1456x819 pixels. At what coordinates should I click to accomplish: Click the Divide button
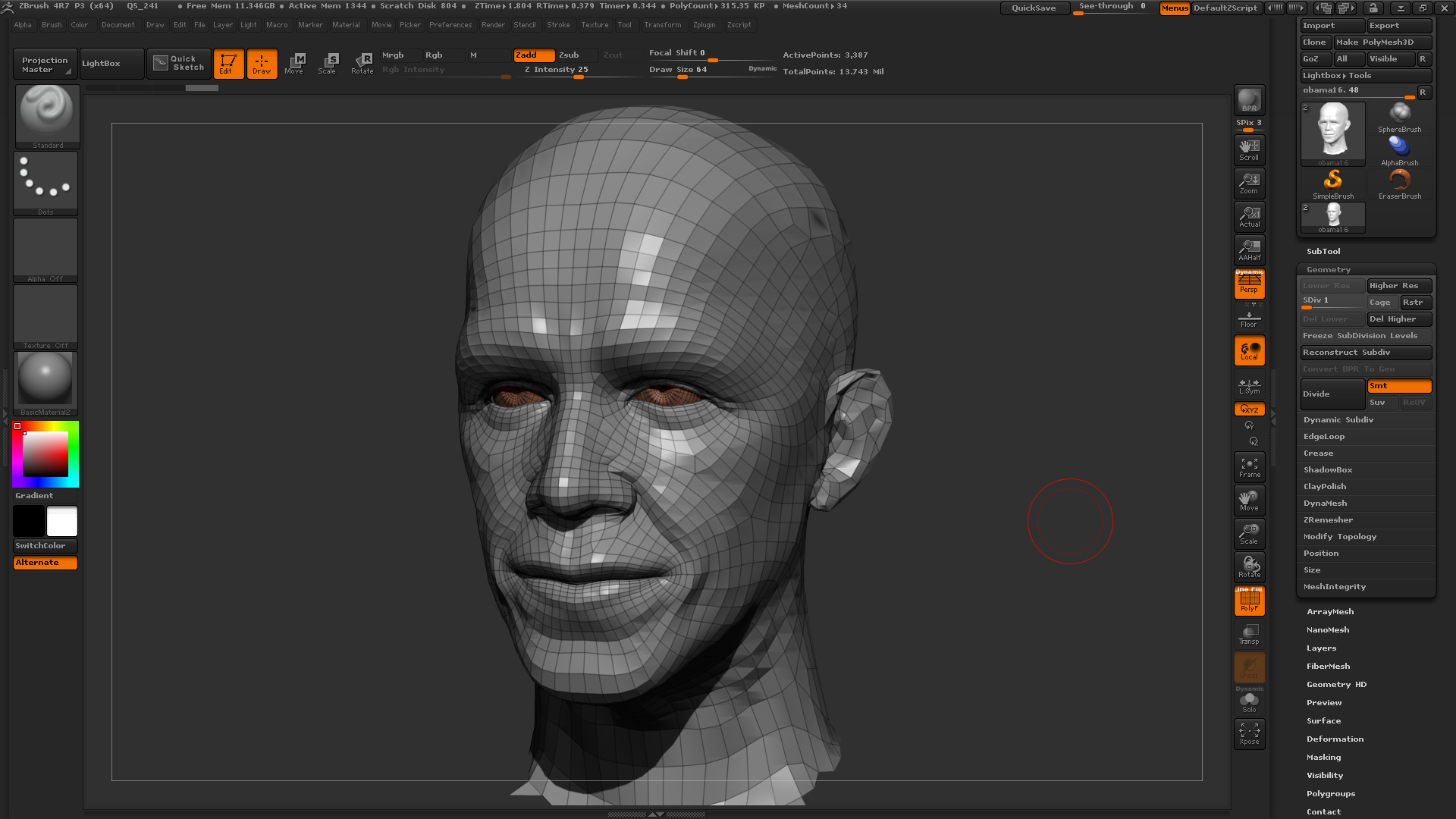1332,394
